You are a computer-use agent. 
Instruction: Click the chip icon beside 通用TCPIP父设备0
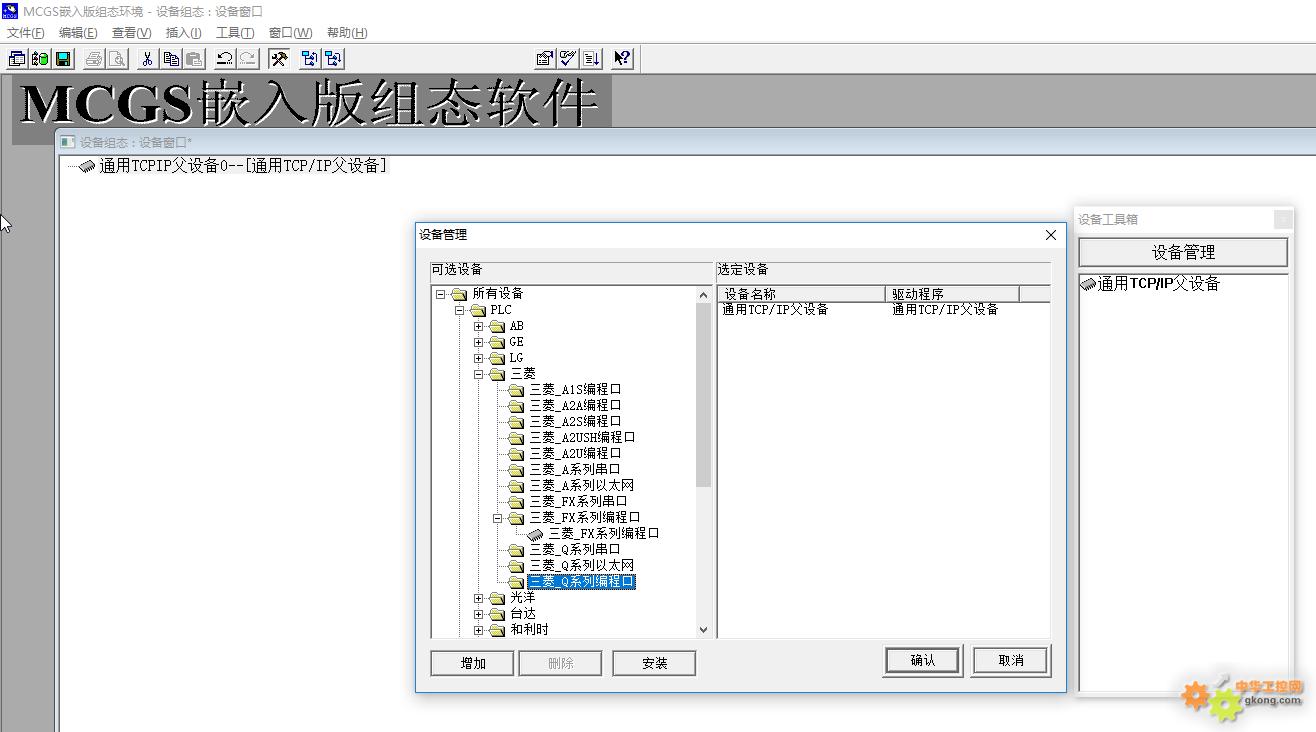(88, 166)
